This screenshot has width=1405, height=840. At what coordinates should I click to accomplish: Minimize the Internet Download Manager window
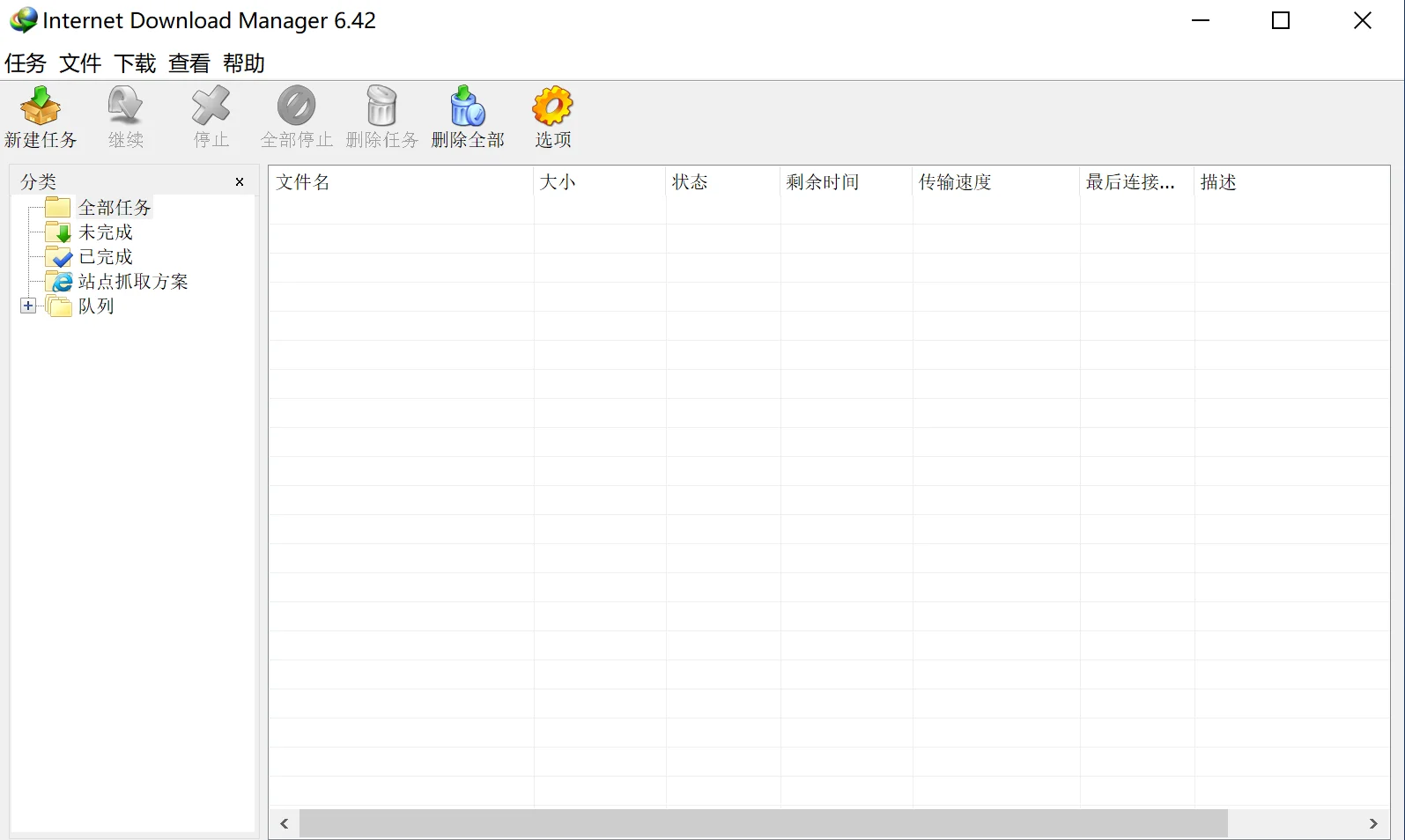tap(1201, 20)
